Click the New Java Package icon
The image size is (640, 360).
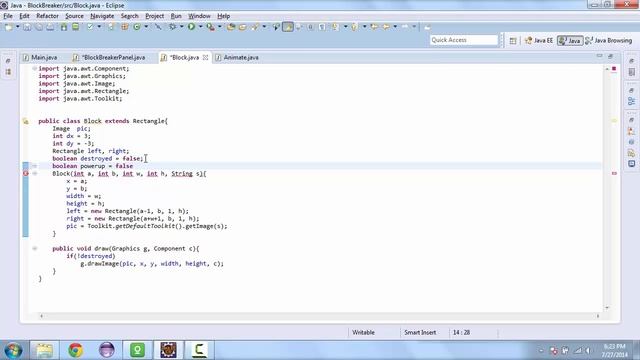pyautogui.click(x=124, y=27)
